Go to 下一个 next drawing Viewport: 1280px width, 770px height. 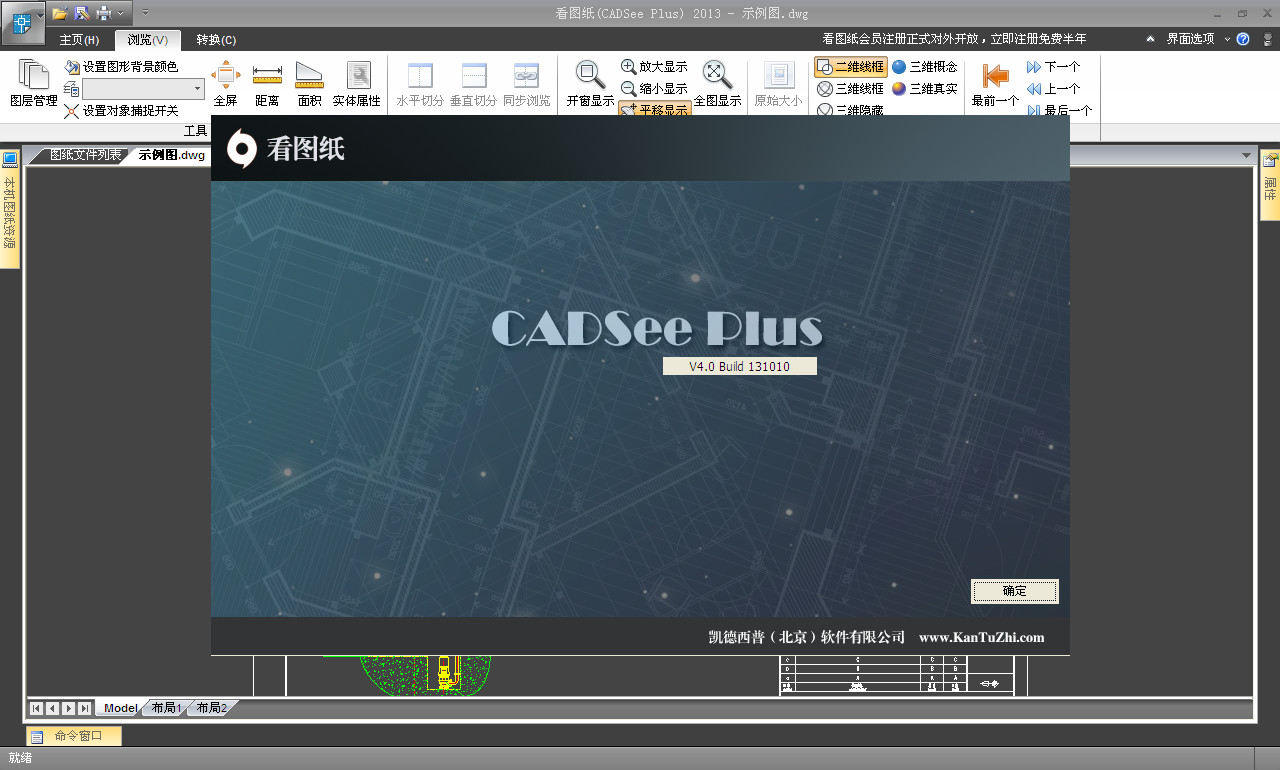click(x=1053, y=67)
